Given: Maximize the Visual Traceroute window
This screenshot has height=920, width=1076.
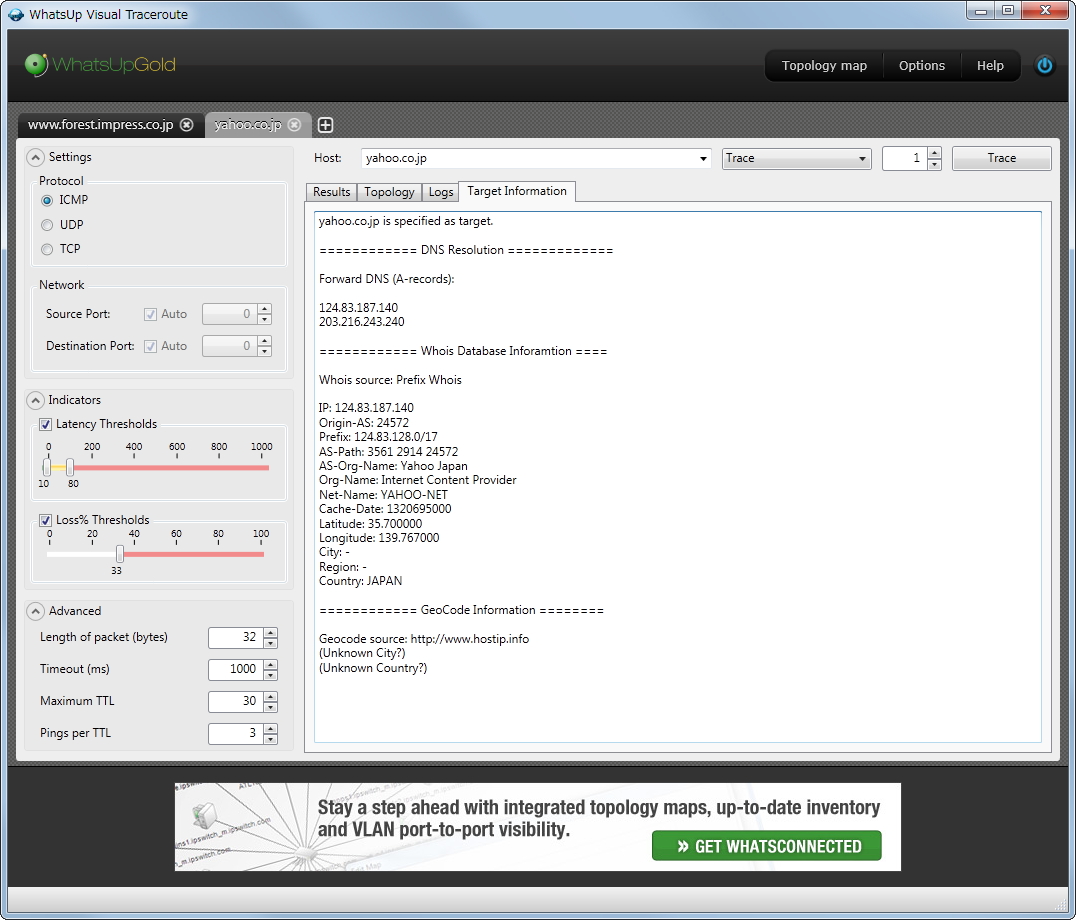Looking at the screenshot, I should (1007, 10).
